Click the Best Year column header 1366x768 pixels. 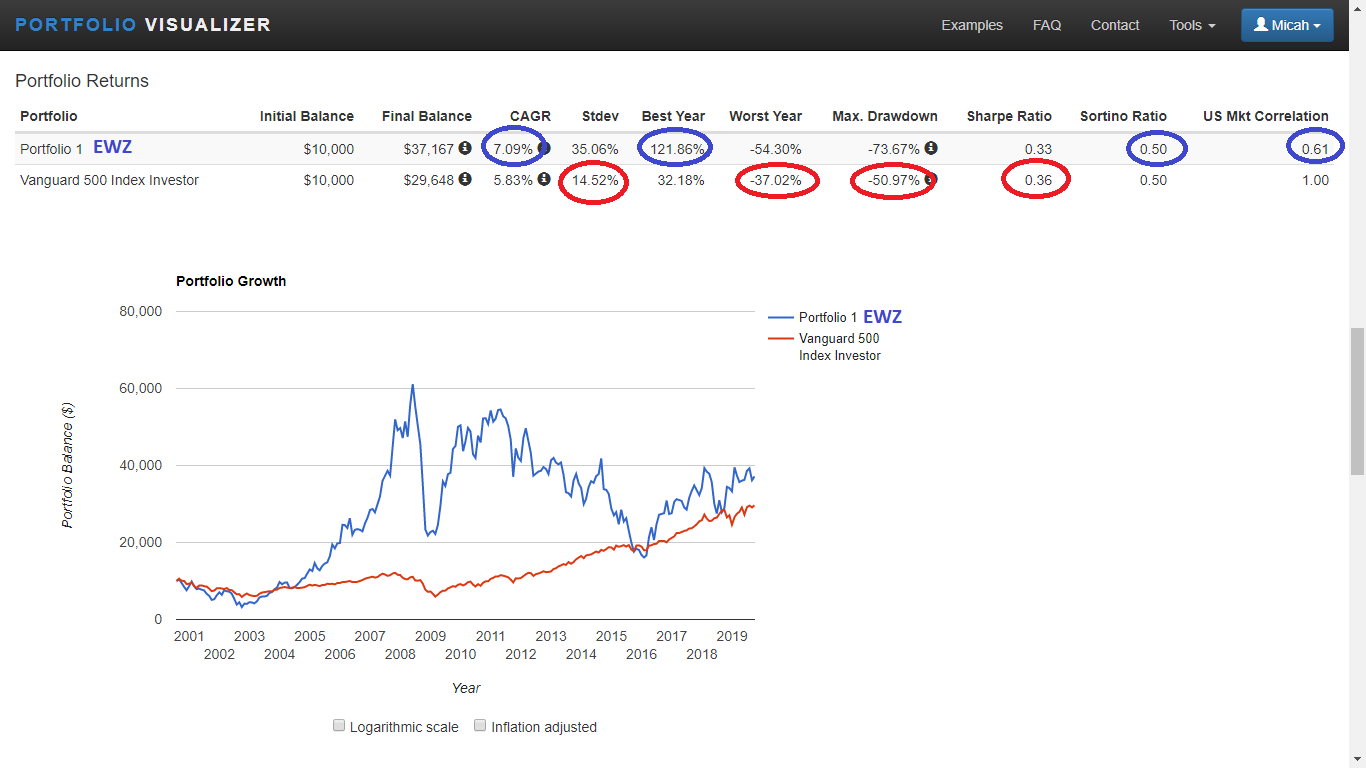coord(673,116)
